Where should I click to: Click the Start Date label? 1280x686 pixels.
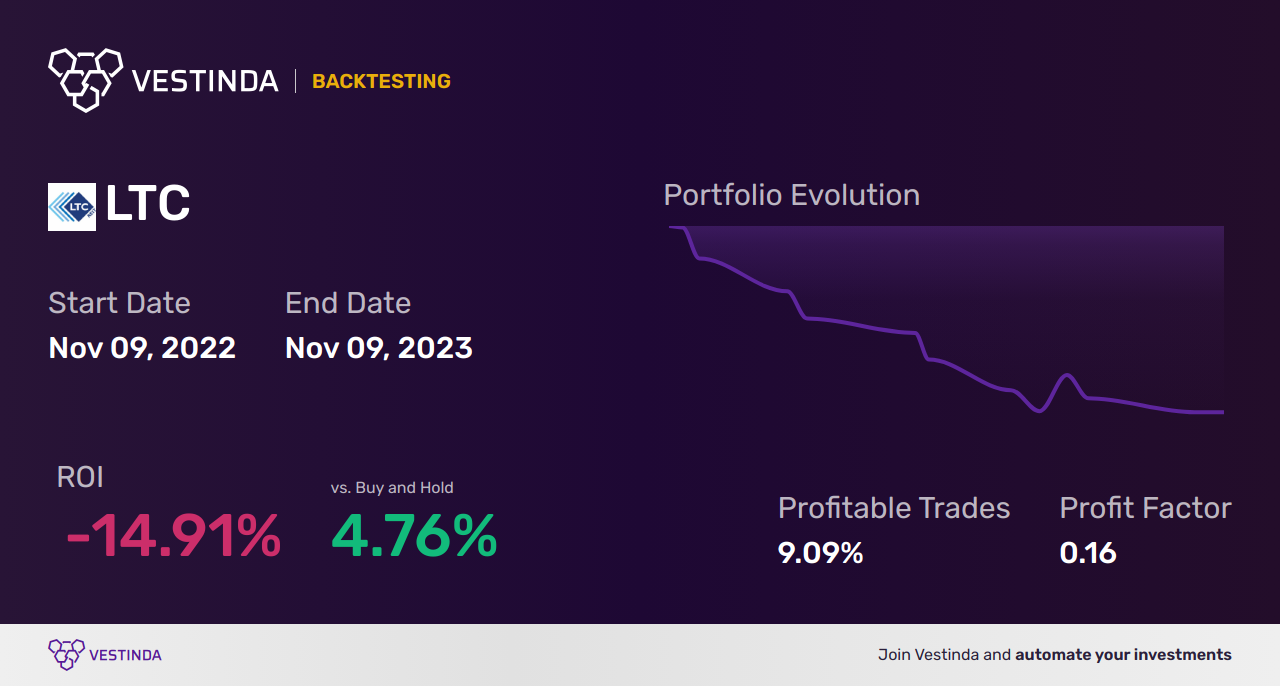[x=119, y=303]
